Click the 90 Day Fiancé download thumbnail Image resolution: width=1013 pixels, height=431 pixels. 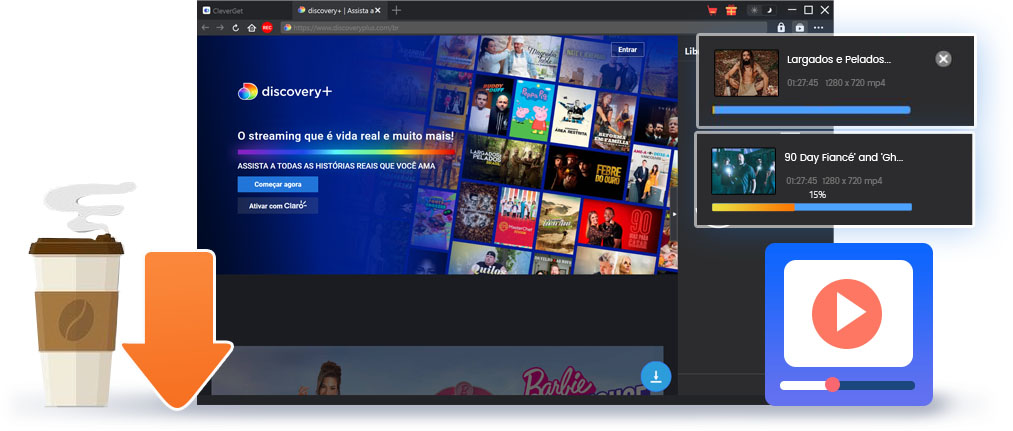tap(743, 171)
